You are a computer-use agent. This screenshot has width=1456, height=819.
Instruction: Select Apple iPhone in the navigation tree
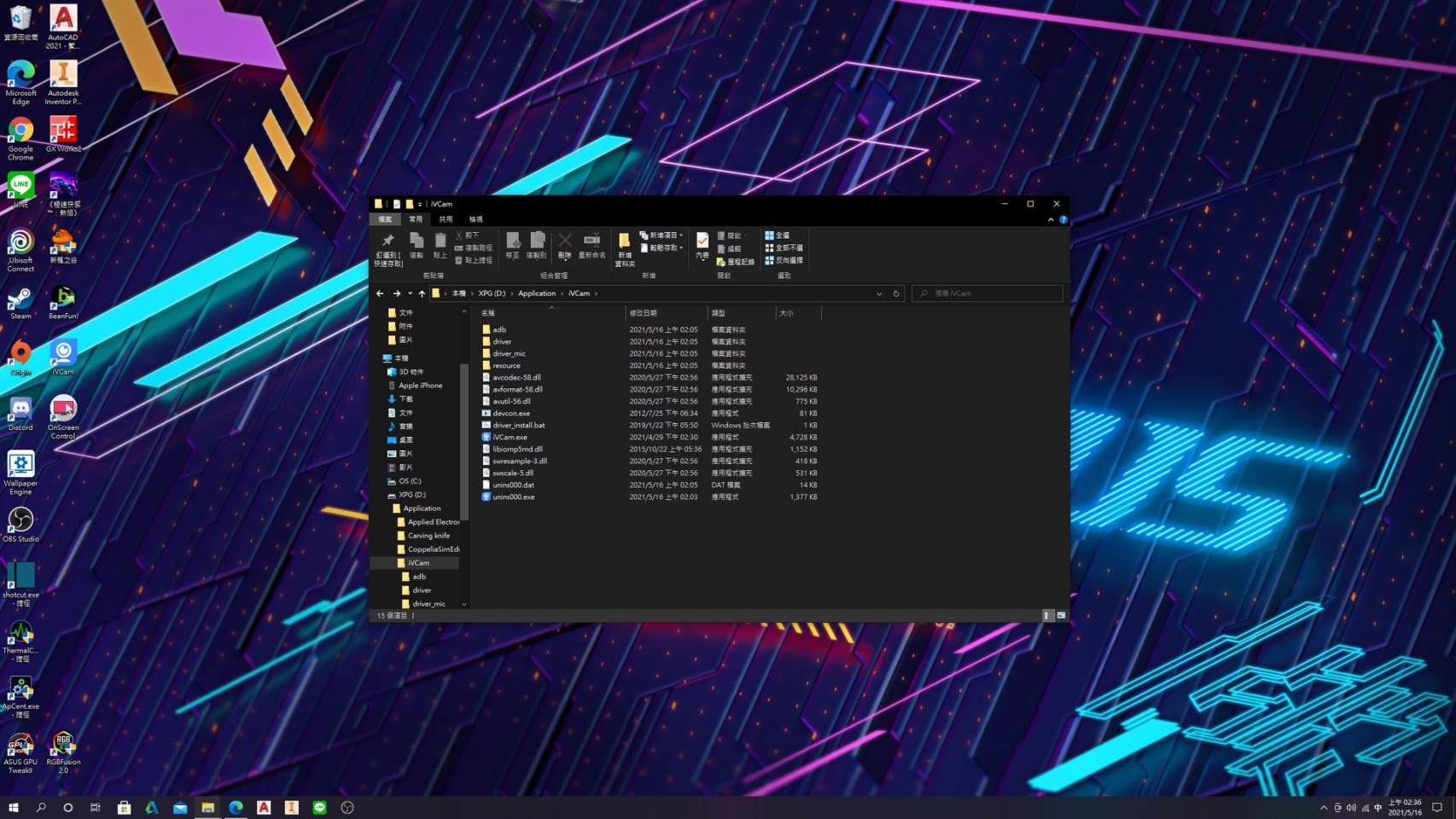point(415,386)
